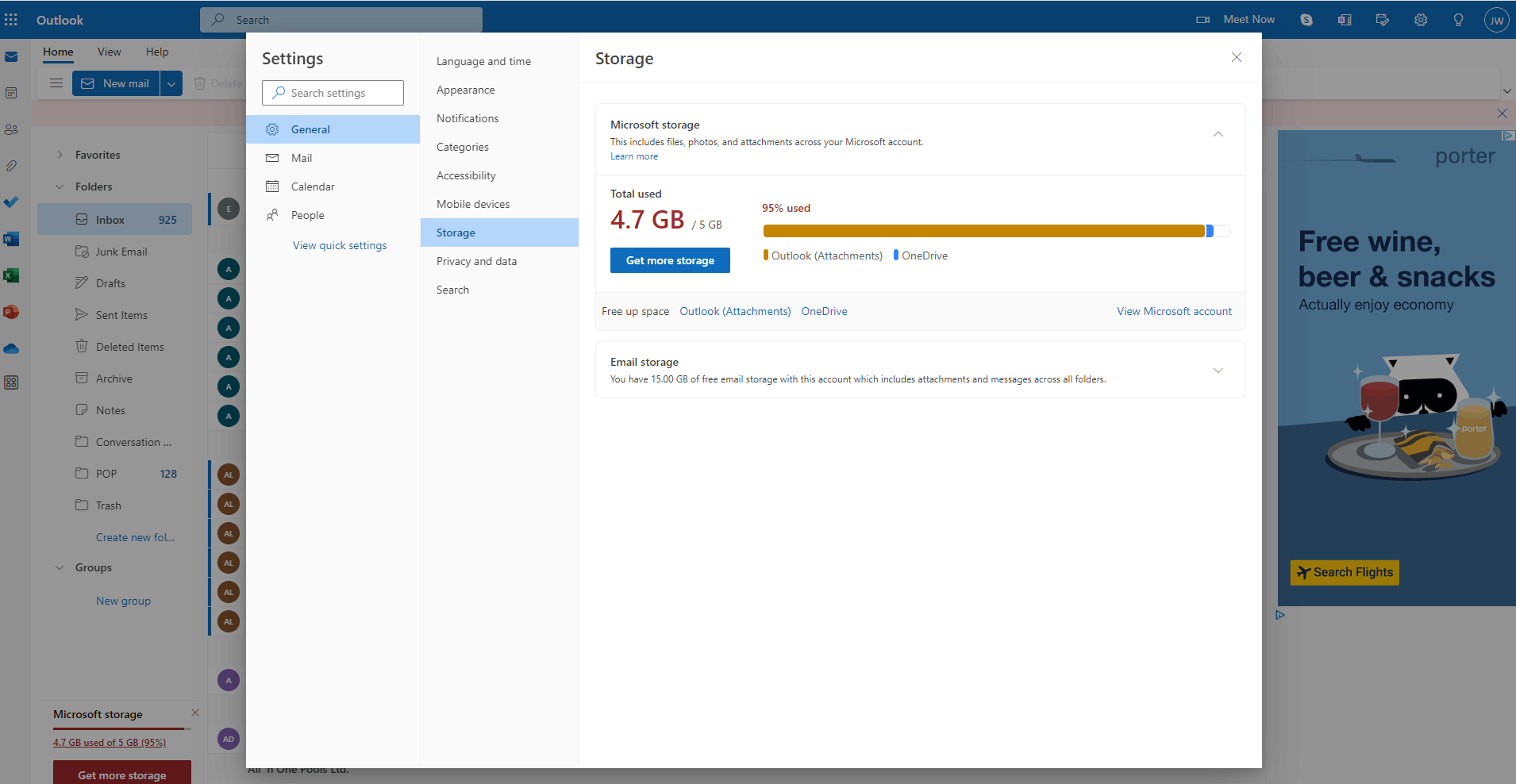The width and height of the screenshot is (1516, 784).
Task: Dismiss the pink notification banner
Action: coord(1502,113)
